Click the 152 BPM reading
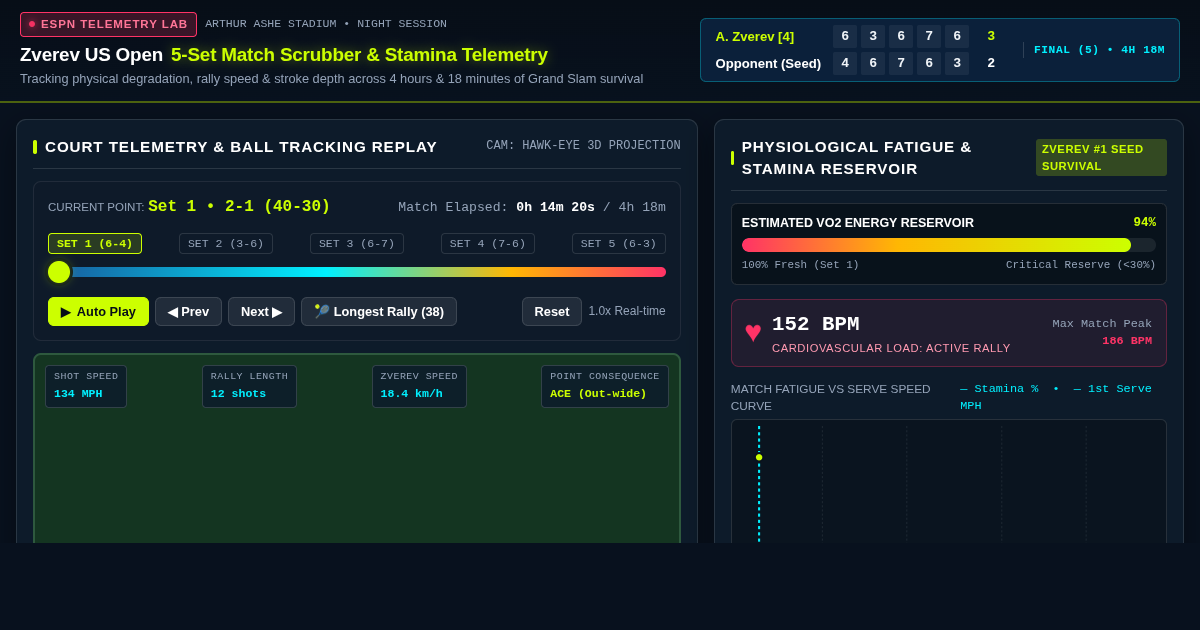 click(x=815, y=324)
